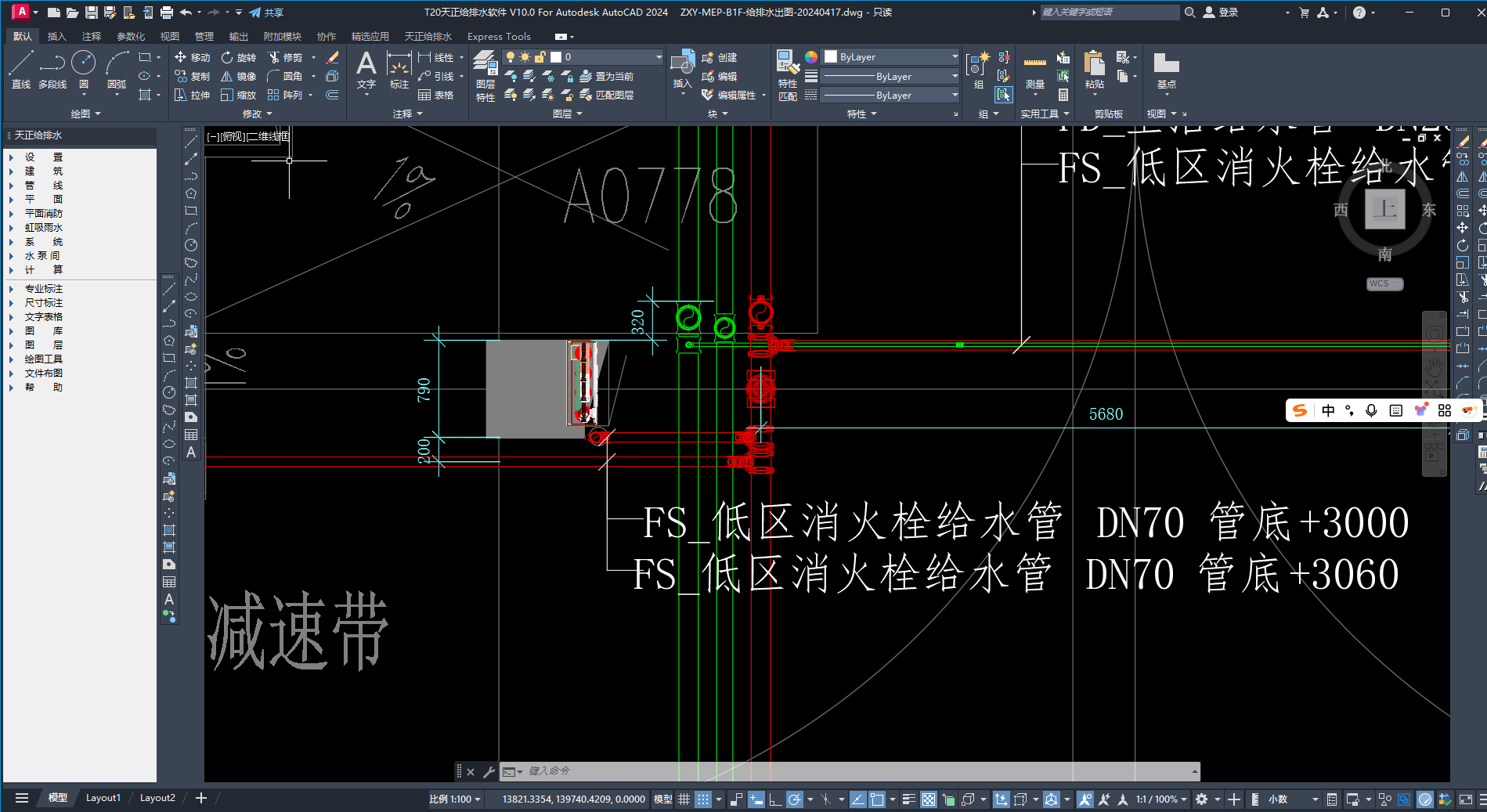This screenshot has height=812, width=1487.
Task: Click the 镜像 (Mirror) tool
Action: point(239,76)
